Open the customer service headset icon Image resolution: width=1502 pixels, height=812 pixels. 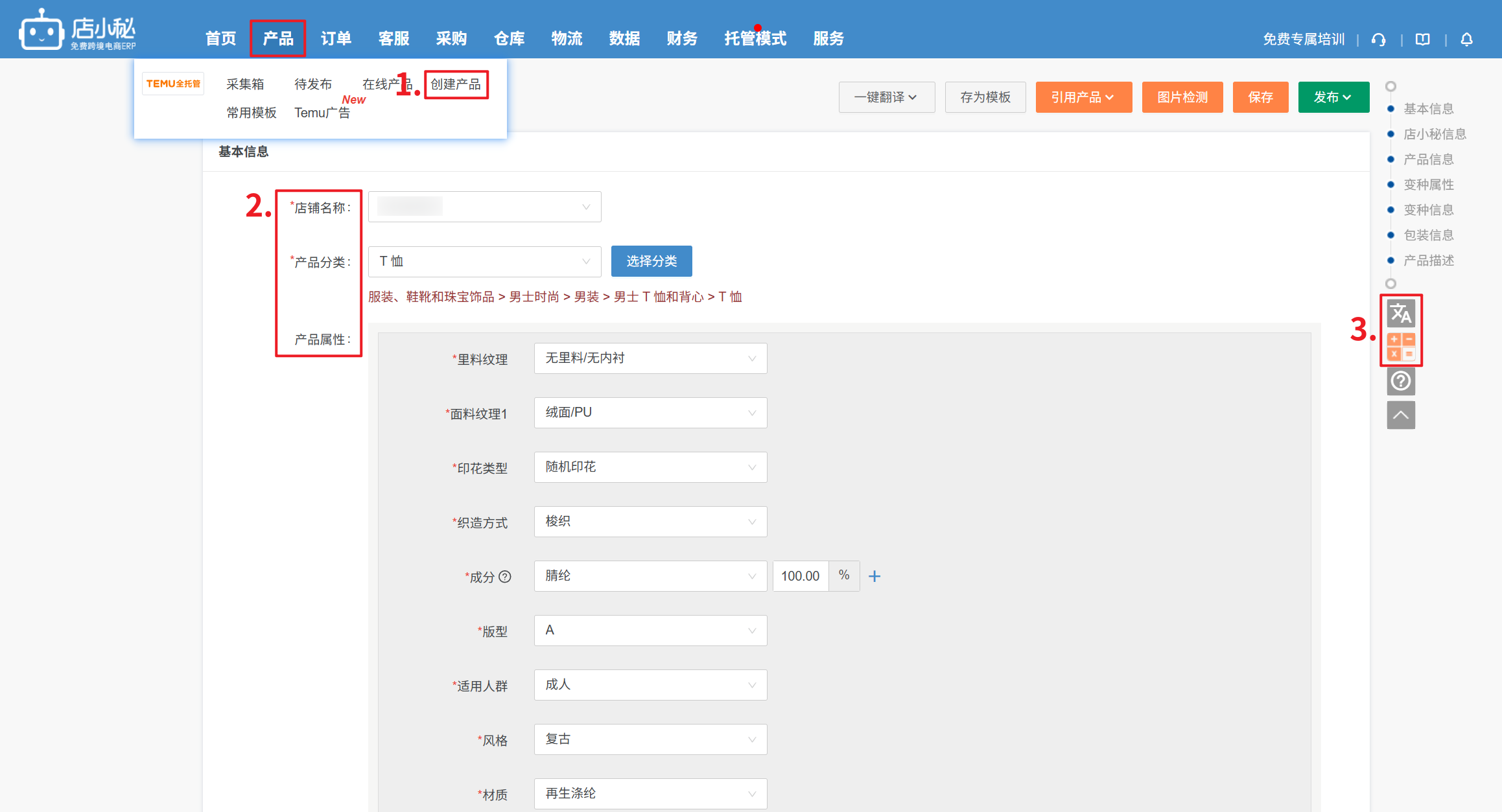(x=1378, y=40)
